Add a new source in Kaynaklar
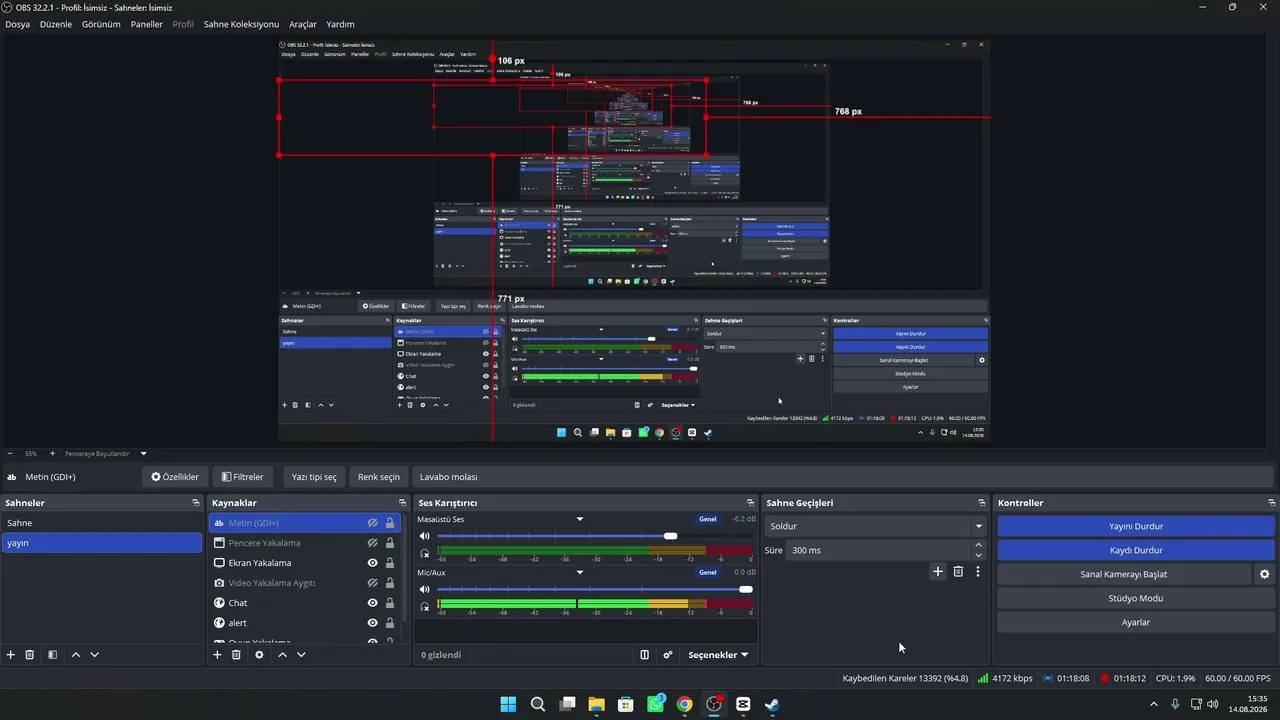Image resolution: width=1280 pixels, height=720 pixels. pyautogui.click(x=217, y=655)
